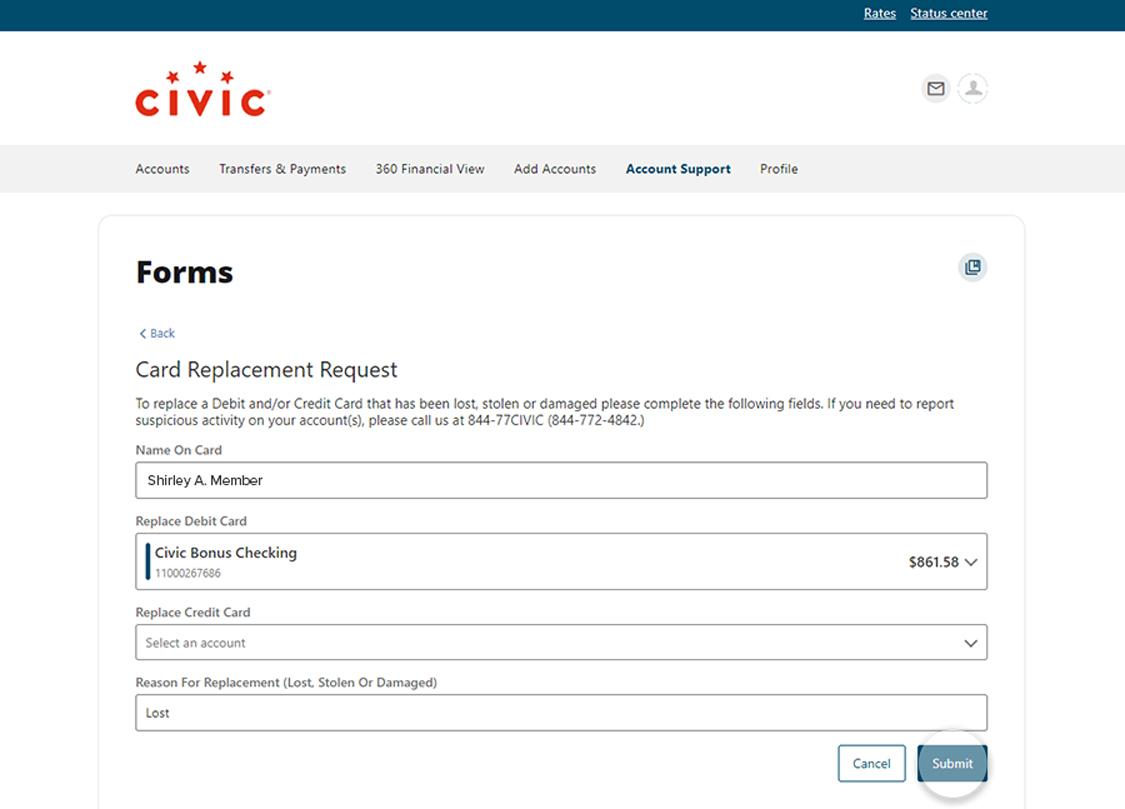
Task: Open the Rates link
Action: [x=880, y=14]
